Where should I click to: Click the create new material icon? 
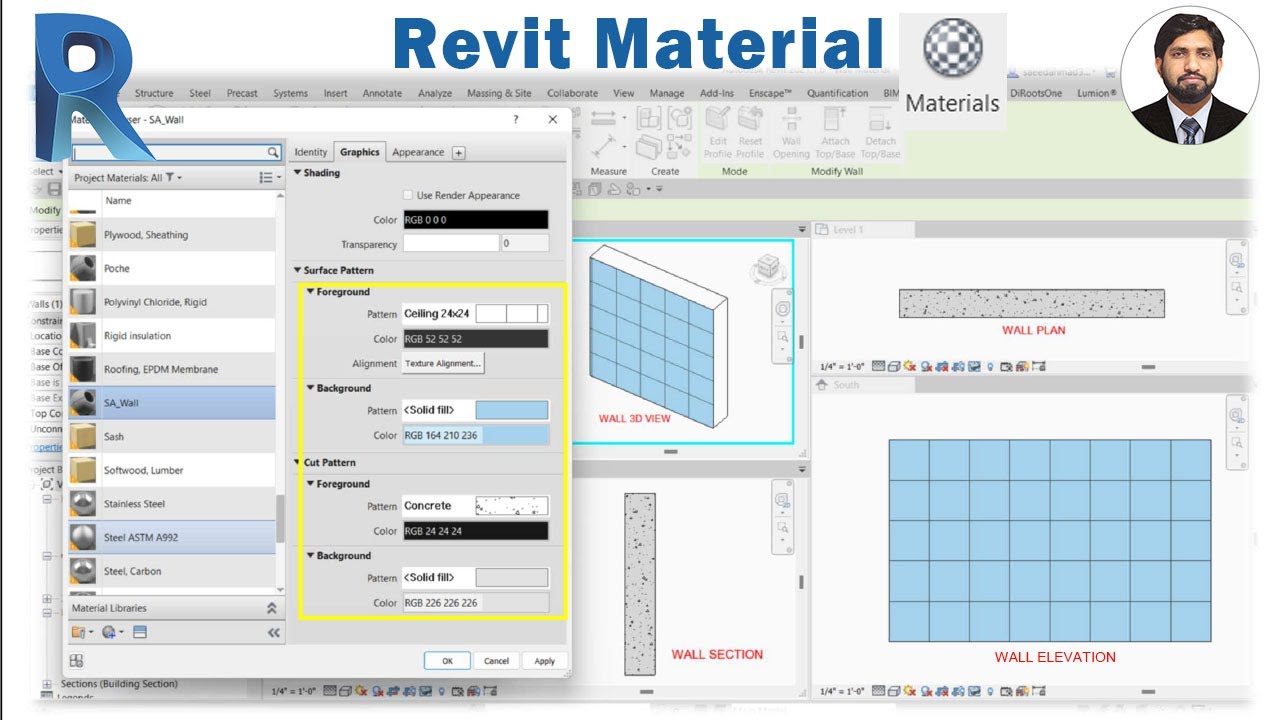click(111, 632)
